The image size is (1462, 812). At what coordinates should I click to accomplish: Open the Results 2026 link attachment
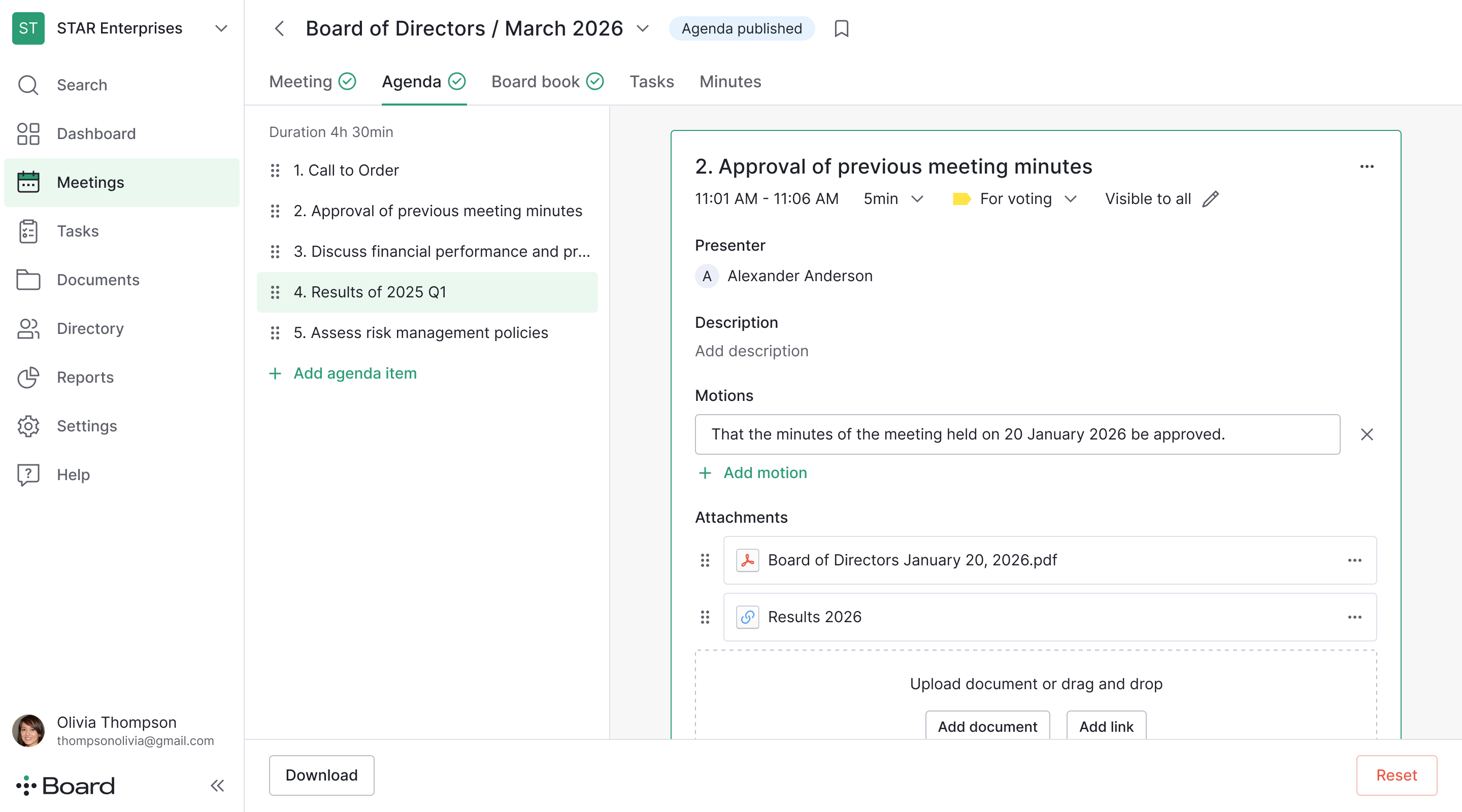click(814, 617)
